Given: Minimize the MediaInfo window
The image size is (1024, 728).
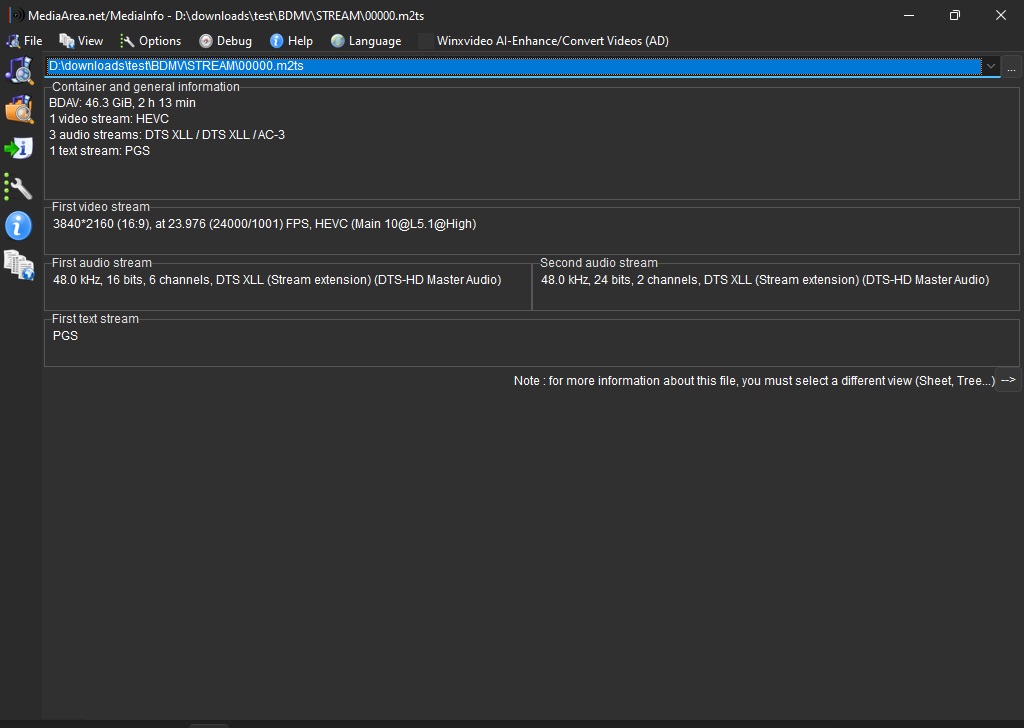Looking at the screenshot, I should coord(908,15).
